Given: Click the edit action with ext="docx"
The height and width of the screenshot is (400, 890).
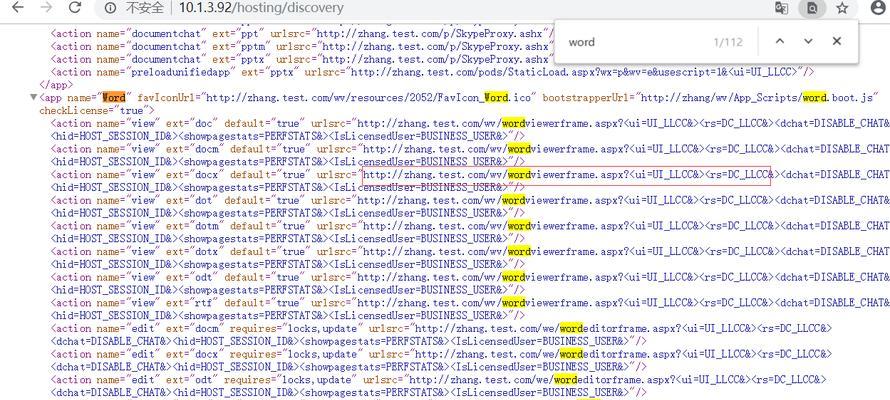Looking at the screenshot, I should point(442,360).
